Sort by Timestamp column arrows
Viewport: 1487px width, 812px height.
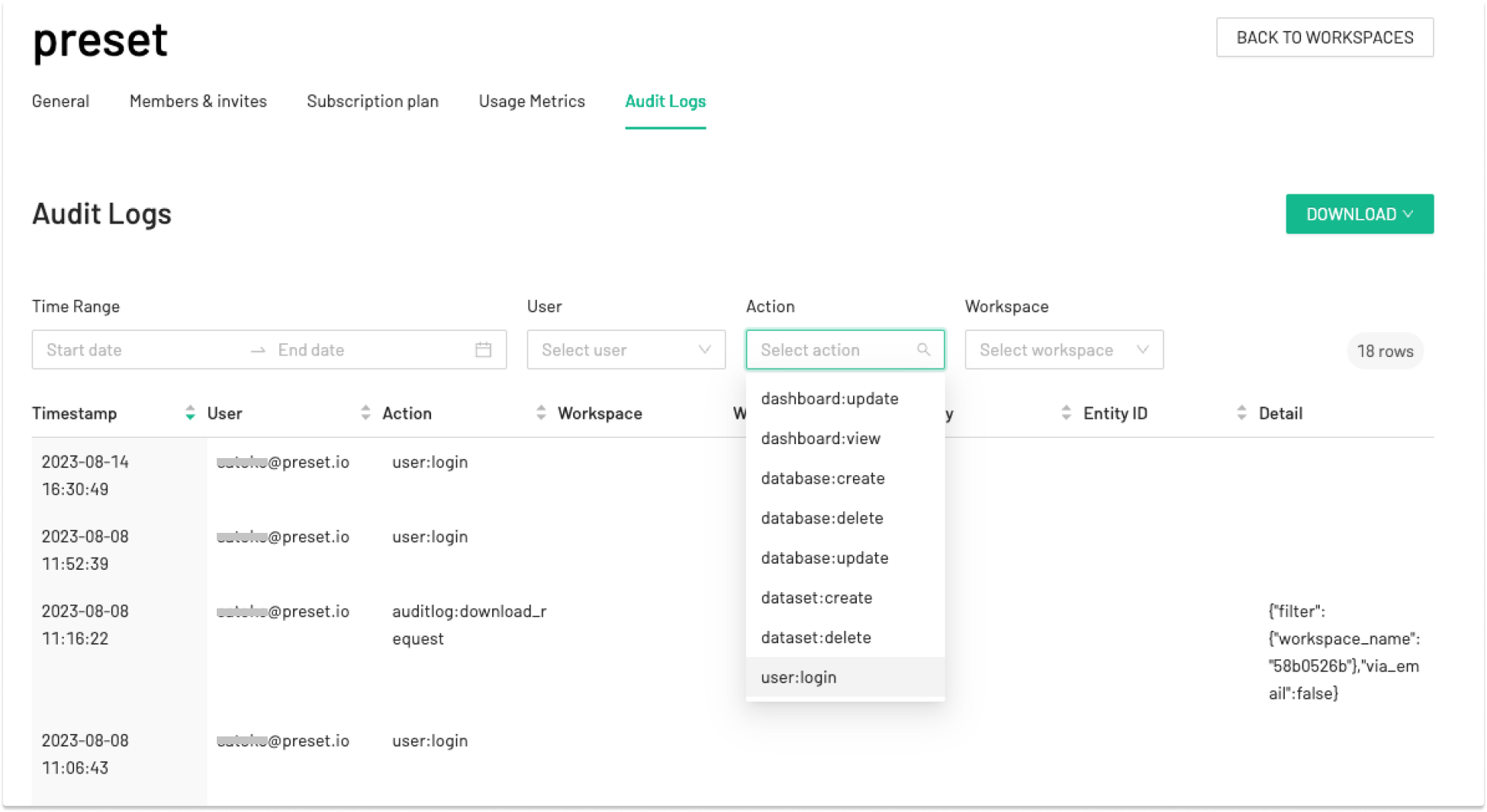pos(190,413)
